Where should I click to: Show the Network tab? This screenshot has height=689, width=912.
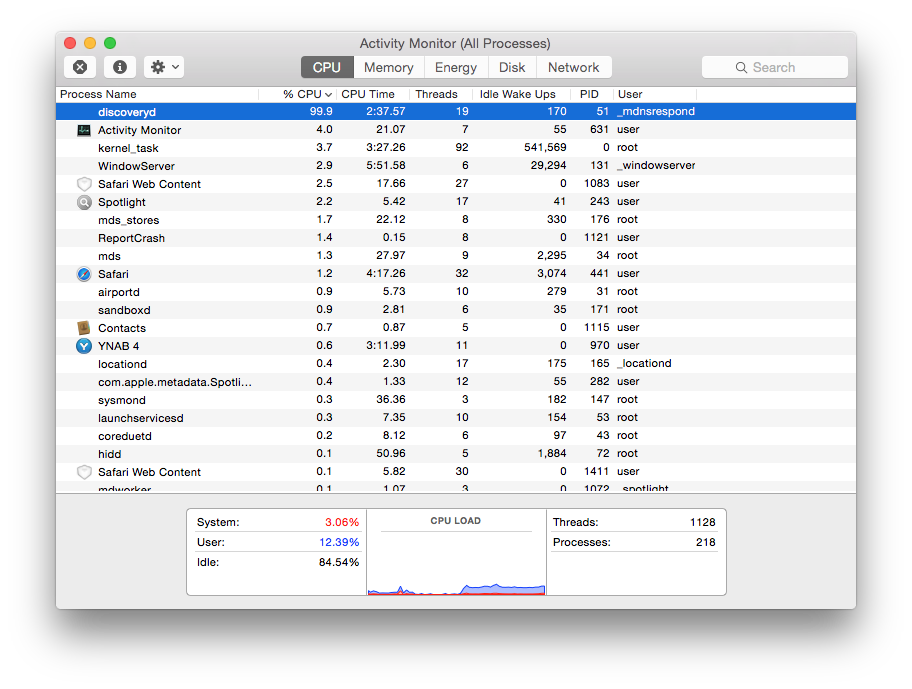[573, 67]
